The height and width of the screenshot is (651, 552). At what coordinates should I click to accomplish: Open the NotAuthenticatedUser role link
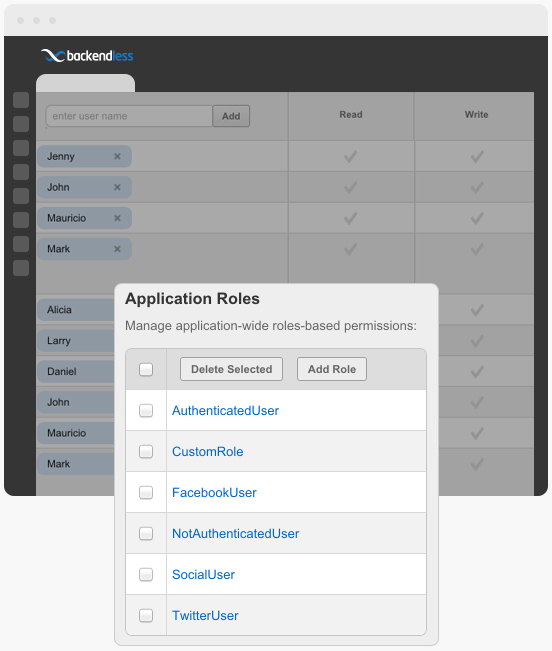point(236,534)
